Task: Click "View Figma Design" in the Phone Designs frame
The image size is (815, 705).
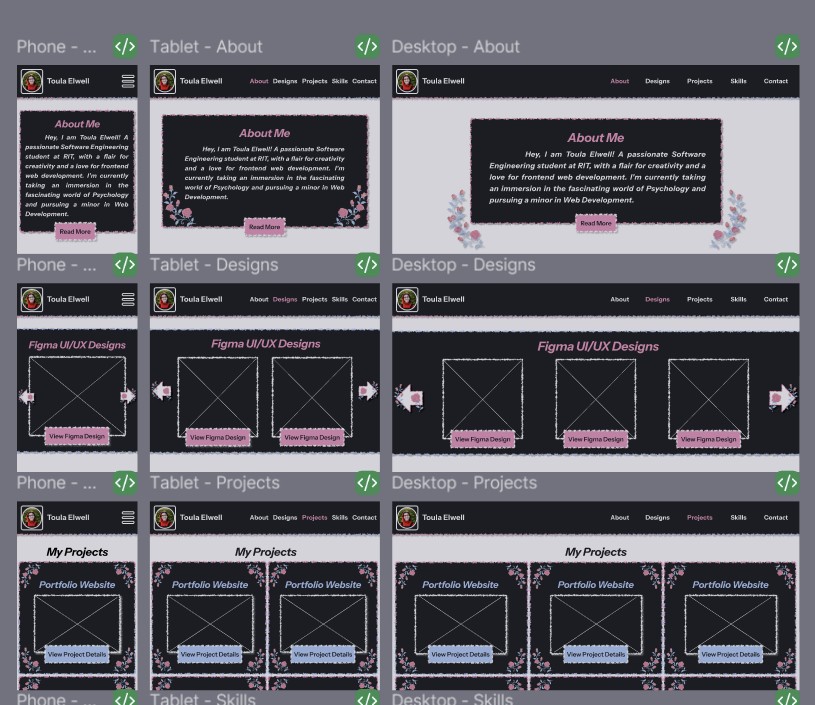Action: (77, 436)
